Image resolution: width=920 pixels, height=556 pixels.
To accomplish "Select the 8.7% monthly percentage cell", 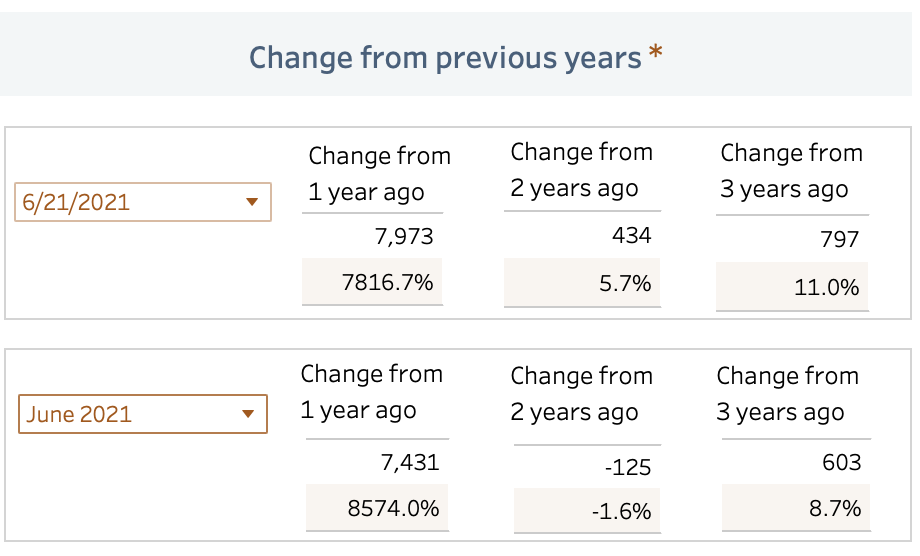I will (x=796, y=507).
